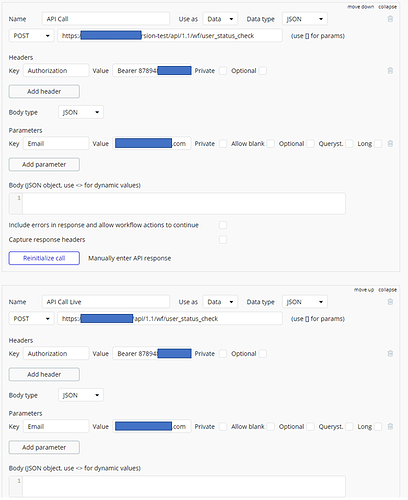This screenshot has height=500, width=408.
Task: Click Add parameter in API Call Live
Action: tap(44, 448)
